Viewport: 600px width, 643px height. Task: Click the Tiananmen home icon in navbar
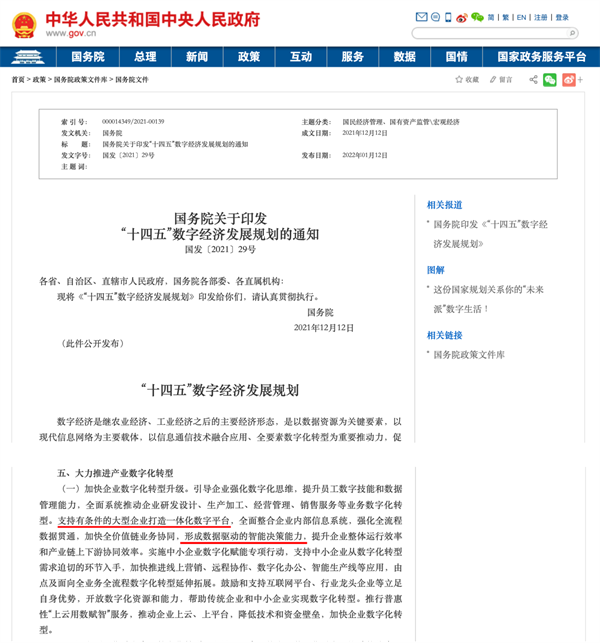(x=27, y=57)
